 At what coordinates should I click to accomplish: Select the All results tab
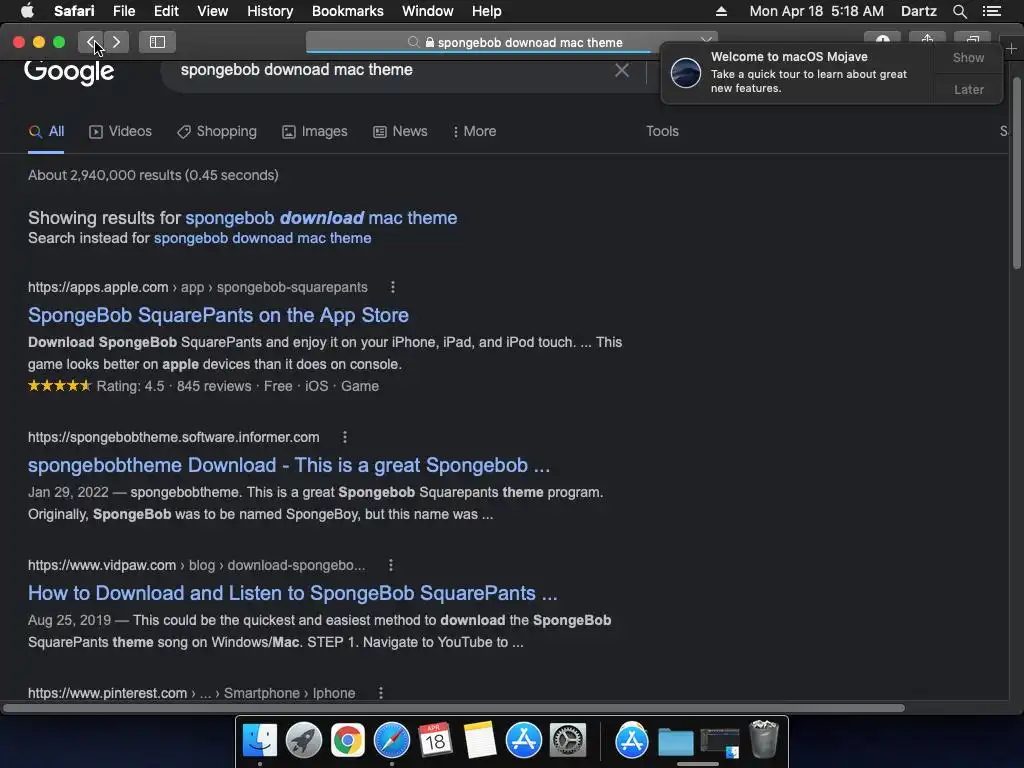(x=46, y=131)
